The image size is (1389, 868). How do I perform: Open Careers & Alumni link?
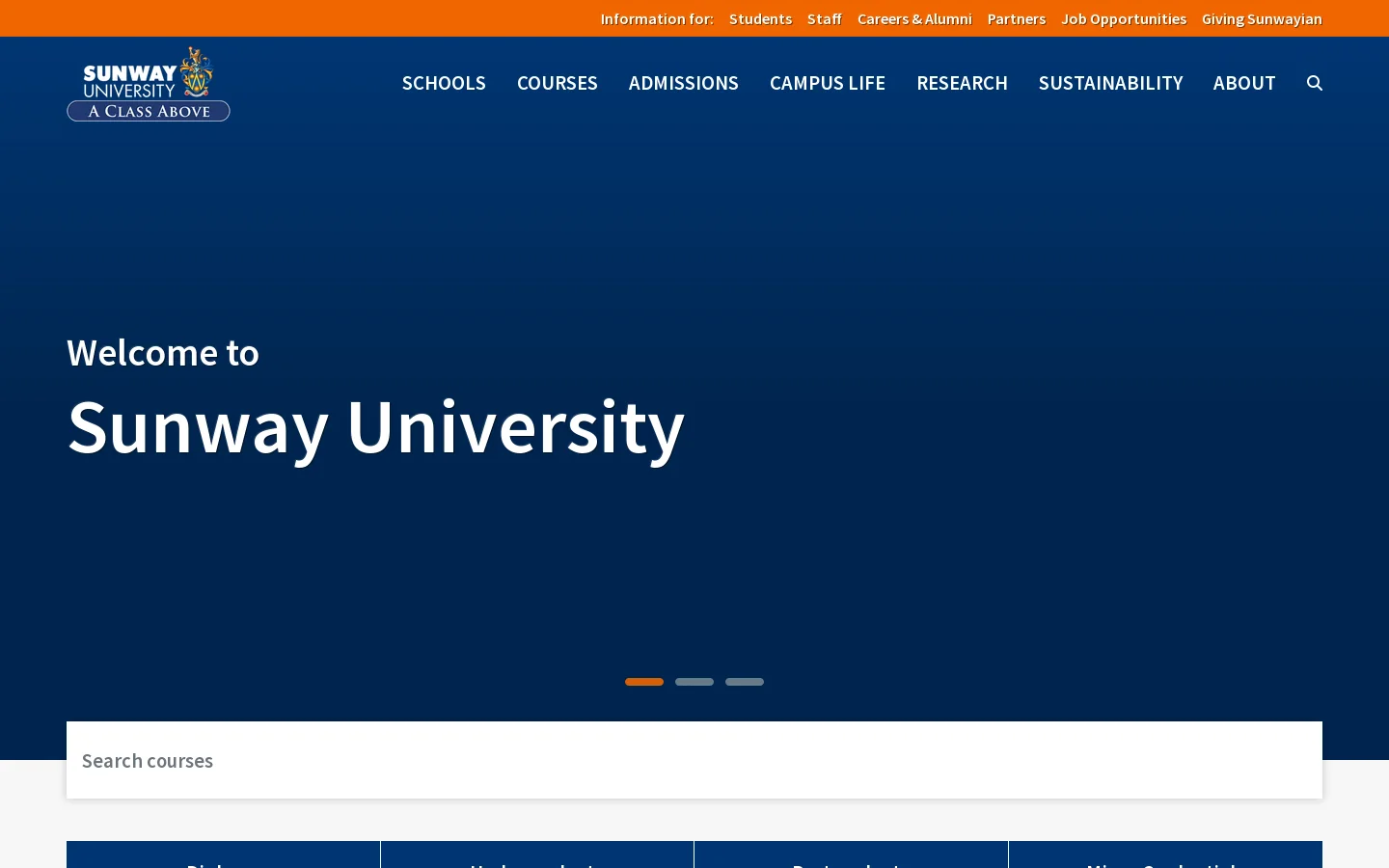tap(914, 18)
